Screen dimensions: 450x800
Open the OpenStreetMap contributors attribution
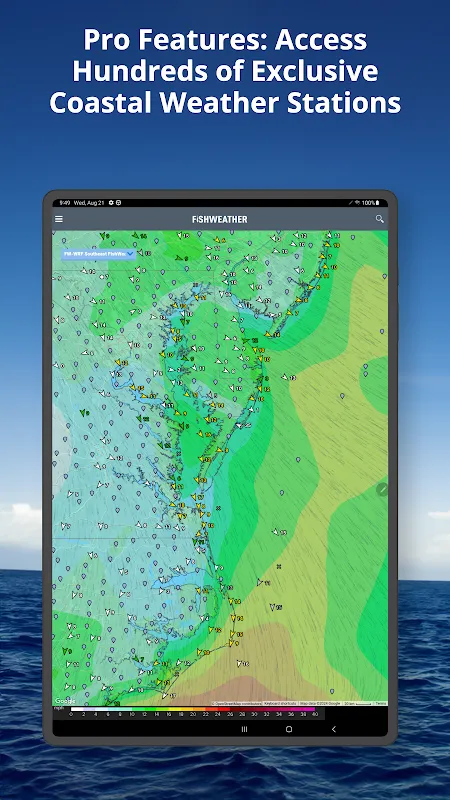click(x=236, y=703)
